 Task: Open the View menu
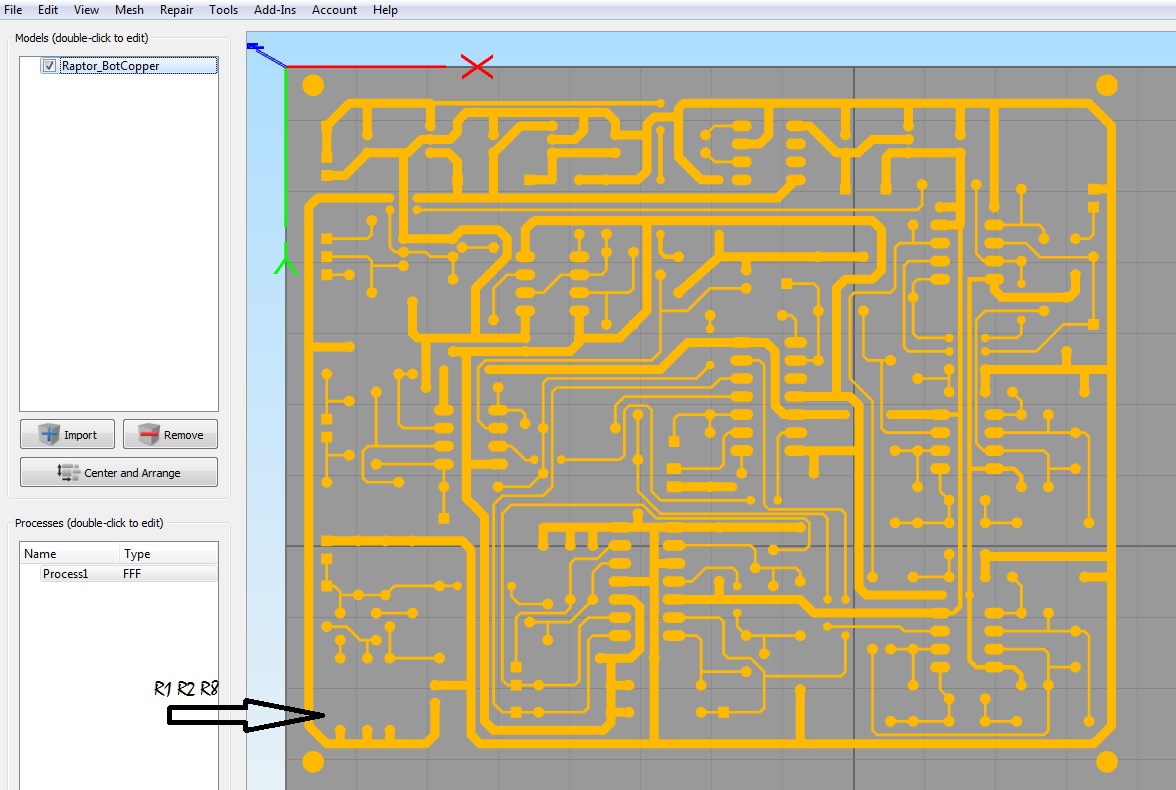pyautogui.click(x=86, y=10)
